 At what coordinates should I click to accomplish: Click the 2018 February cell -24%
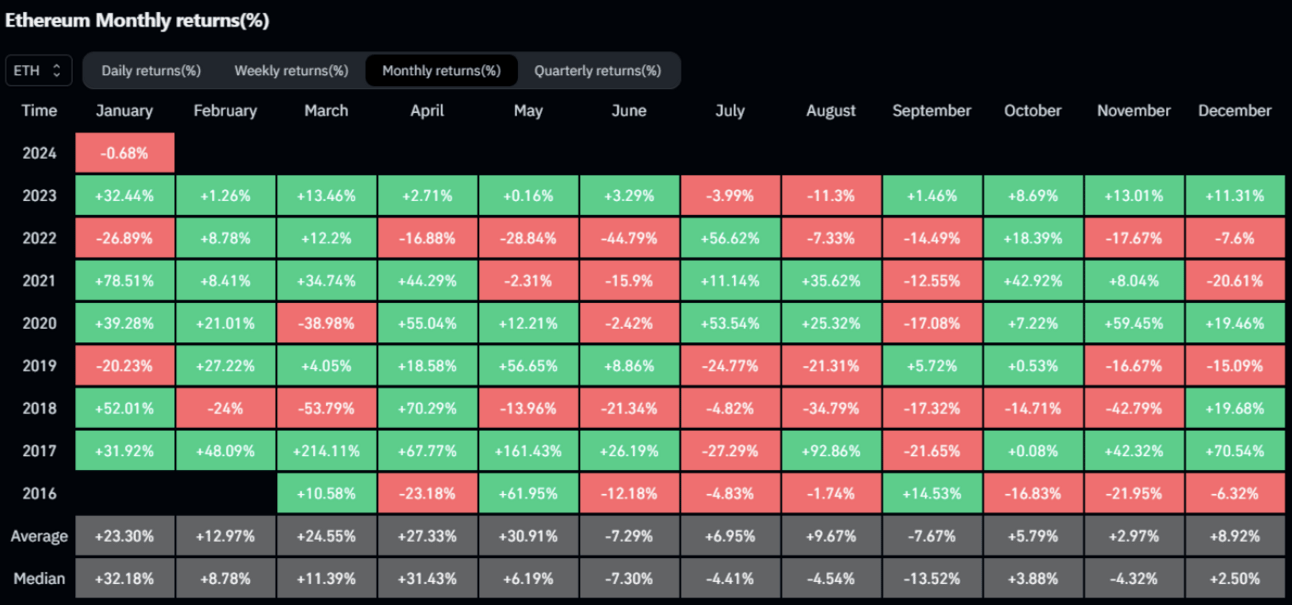(225, 408)
